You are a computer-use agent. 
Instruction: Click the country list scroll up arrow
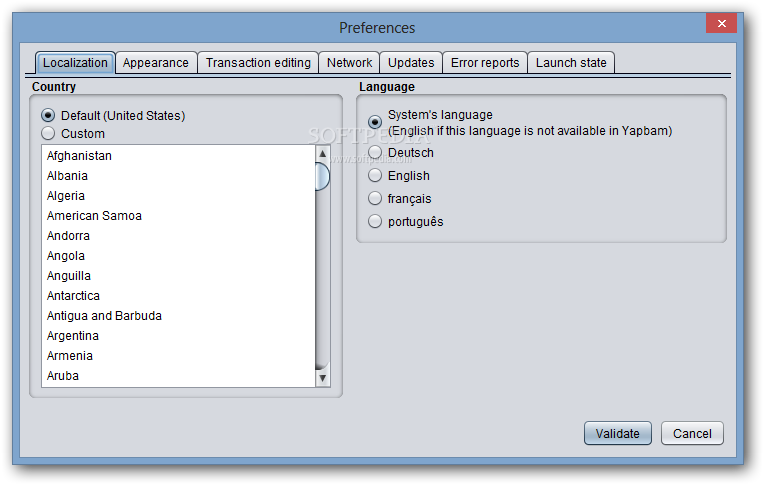click(x=323, y=154)
